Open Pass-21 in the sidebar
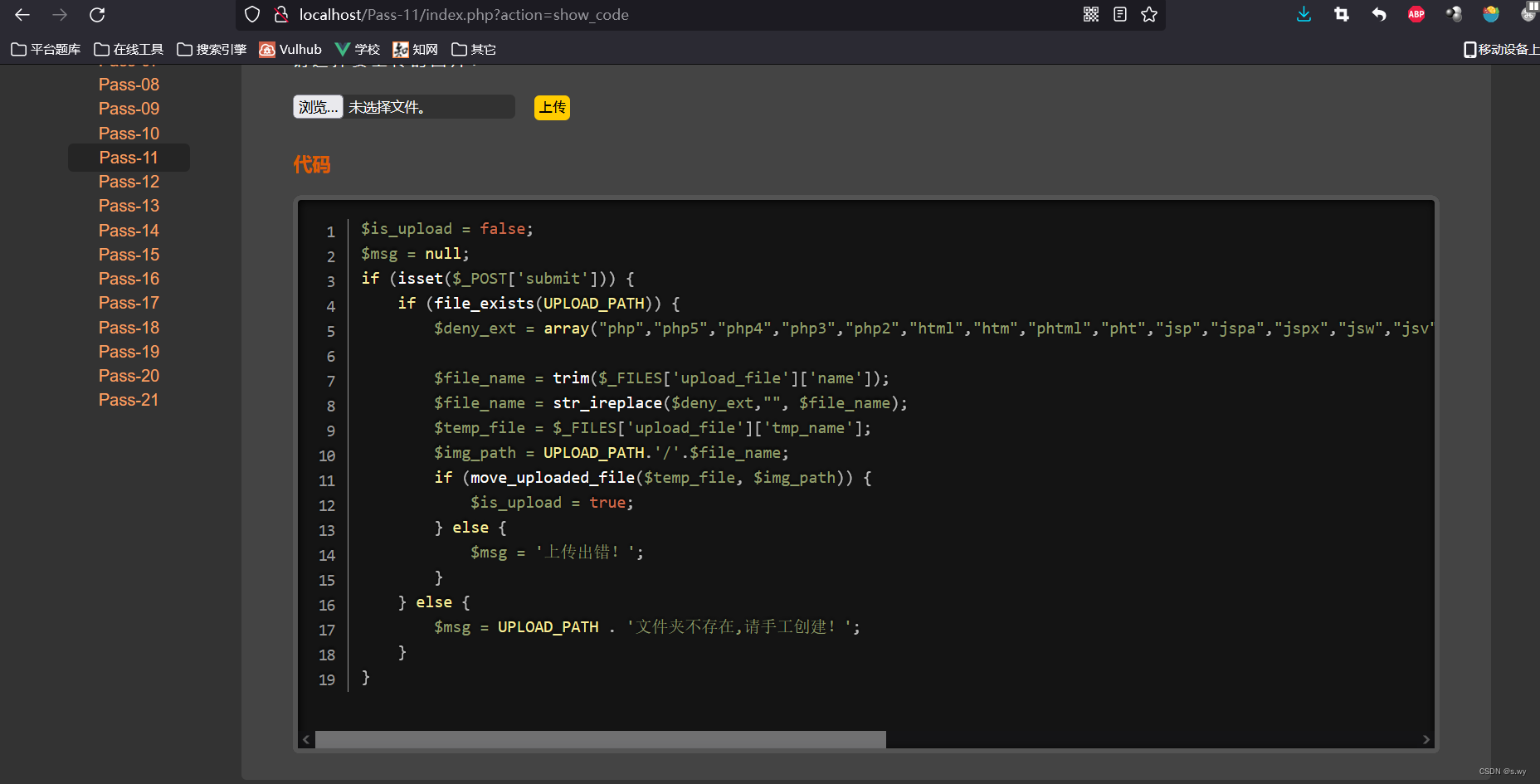Screen dimensions: 1540x784 (129, 400)
